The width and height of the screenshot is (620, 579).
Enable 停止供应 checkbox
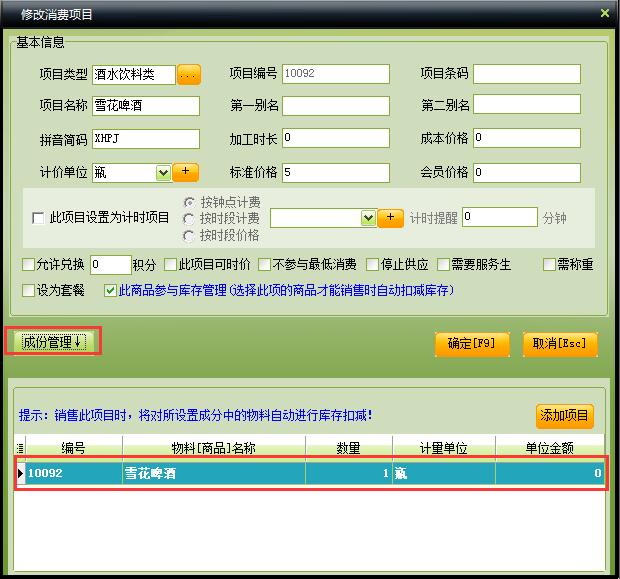pos(372,264)
